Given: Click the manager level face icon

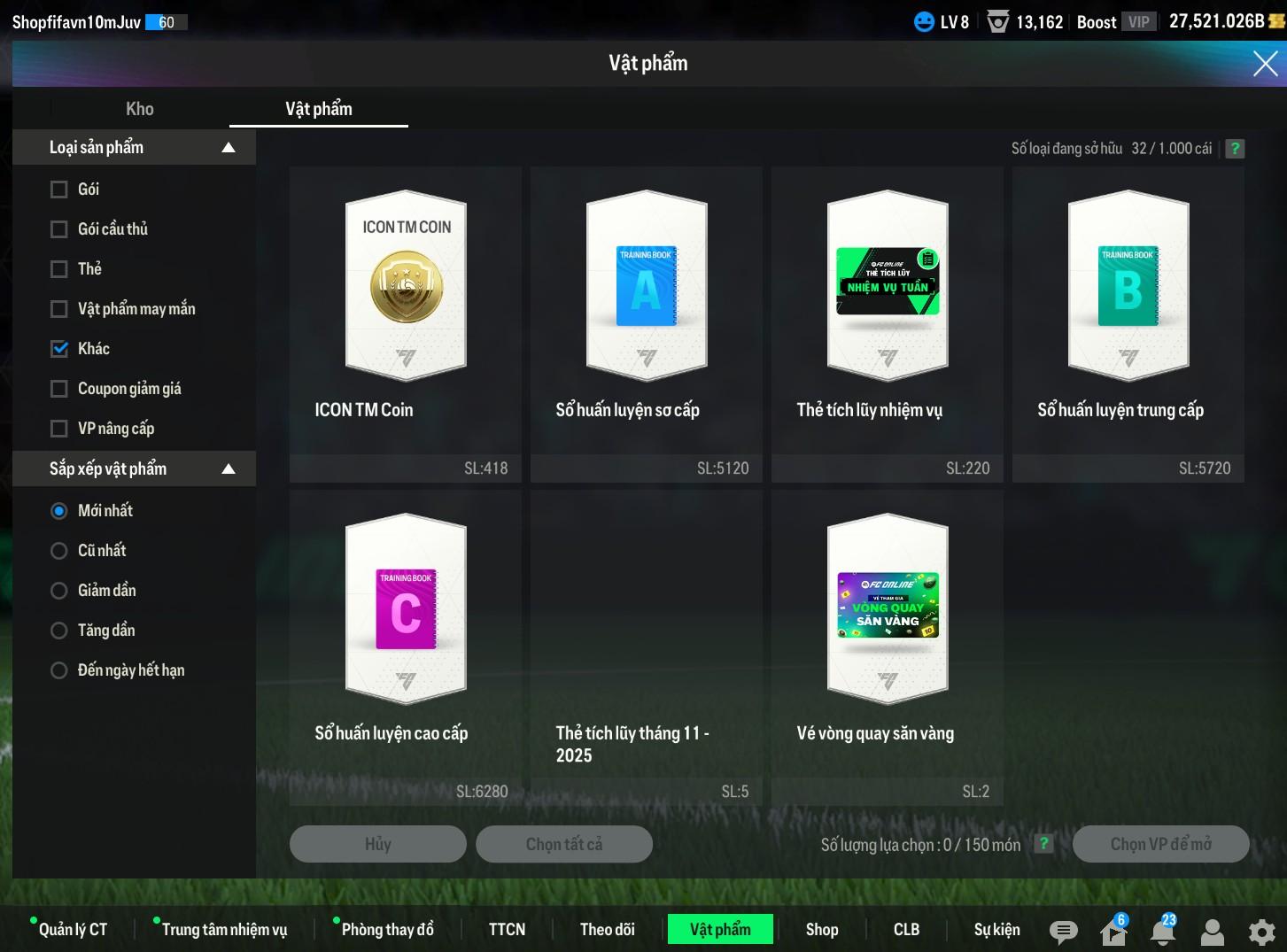Looking at the screenshot, I should point(924,22).
